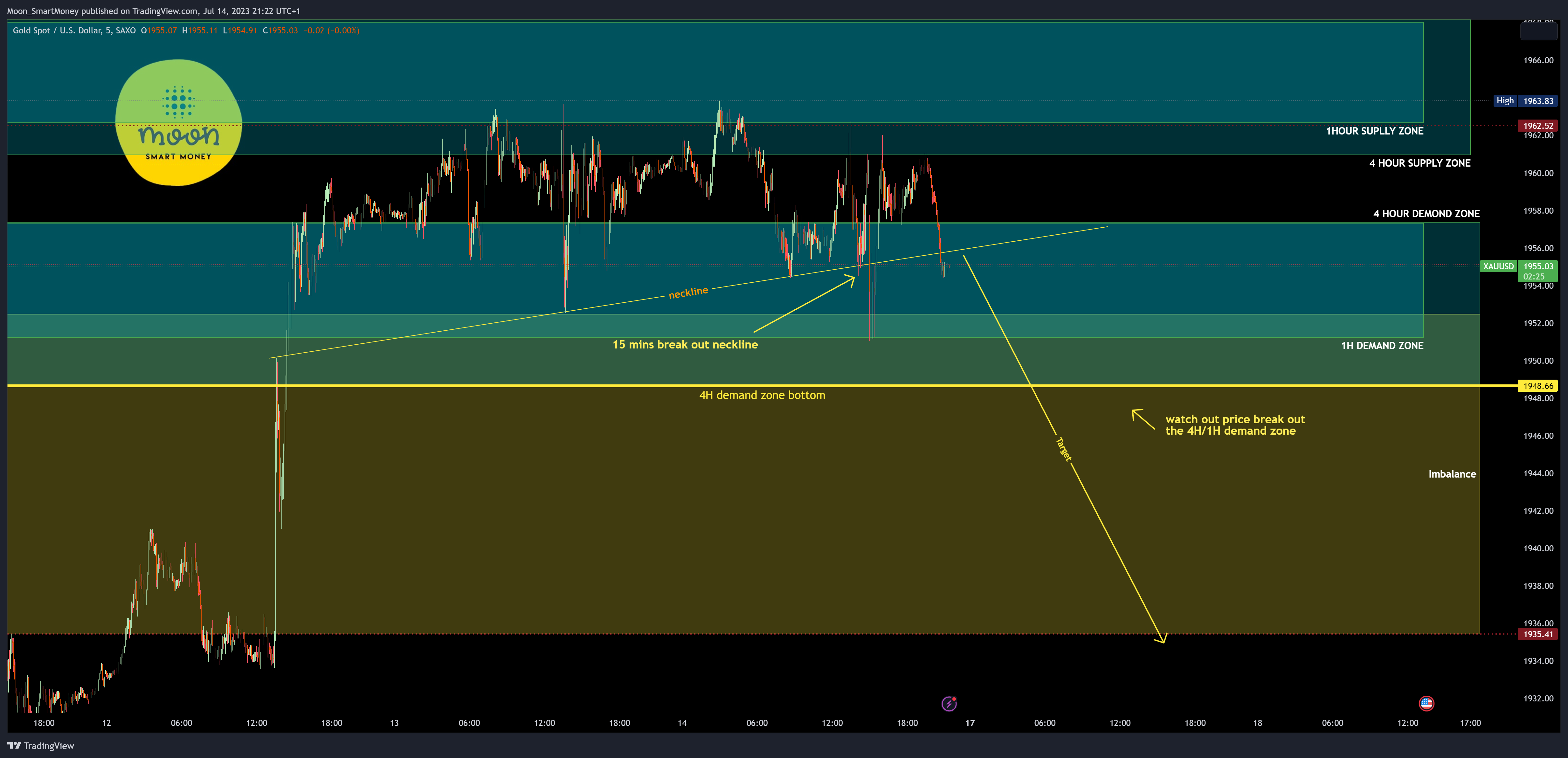The image size is (1568, 758).
Task: Click the open value O1955.07
Action: coord(159,31)
